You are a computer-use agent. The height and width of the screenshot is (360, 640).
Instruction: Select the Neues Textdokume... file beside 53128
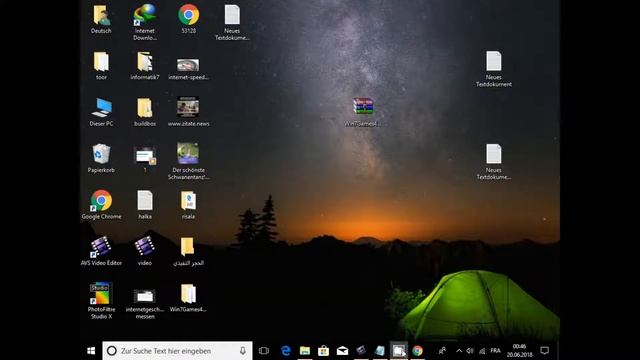pyautogui.click(x=232, y=15)
